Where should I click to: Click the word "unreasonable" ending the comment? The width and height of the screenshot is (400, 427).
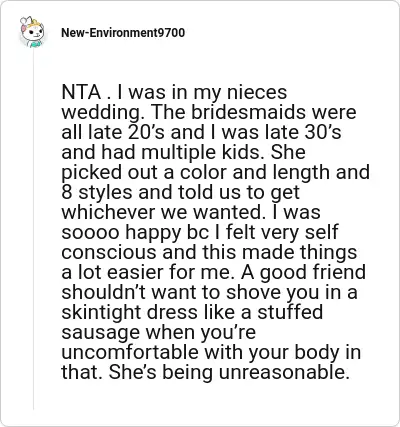tap(284, 372)
